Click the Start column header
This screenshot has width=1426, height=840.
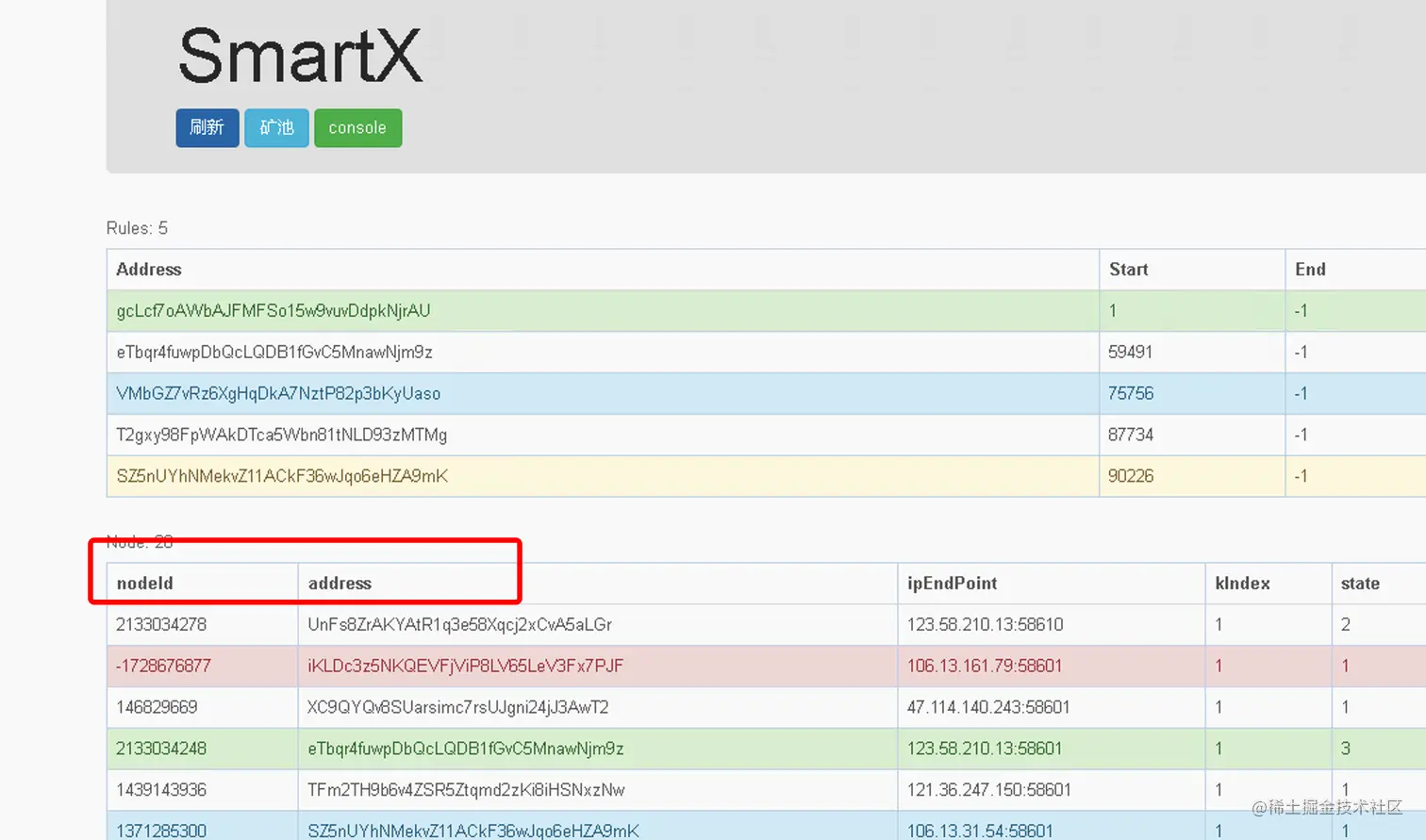(x=1128, y=270)
